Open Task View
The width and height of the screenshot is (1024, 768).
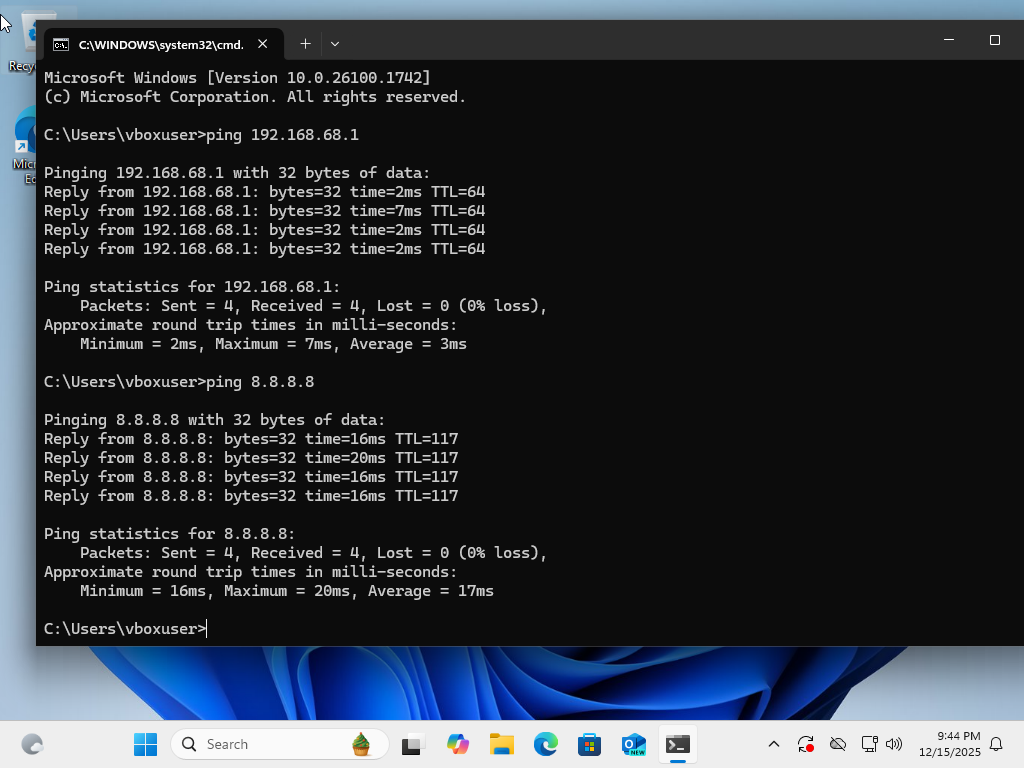pos(413,744)
